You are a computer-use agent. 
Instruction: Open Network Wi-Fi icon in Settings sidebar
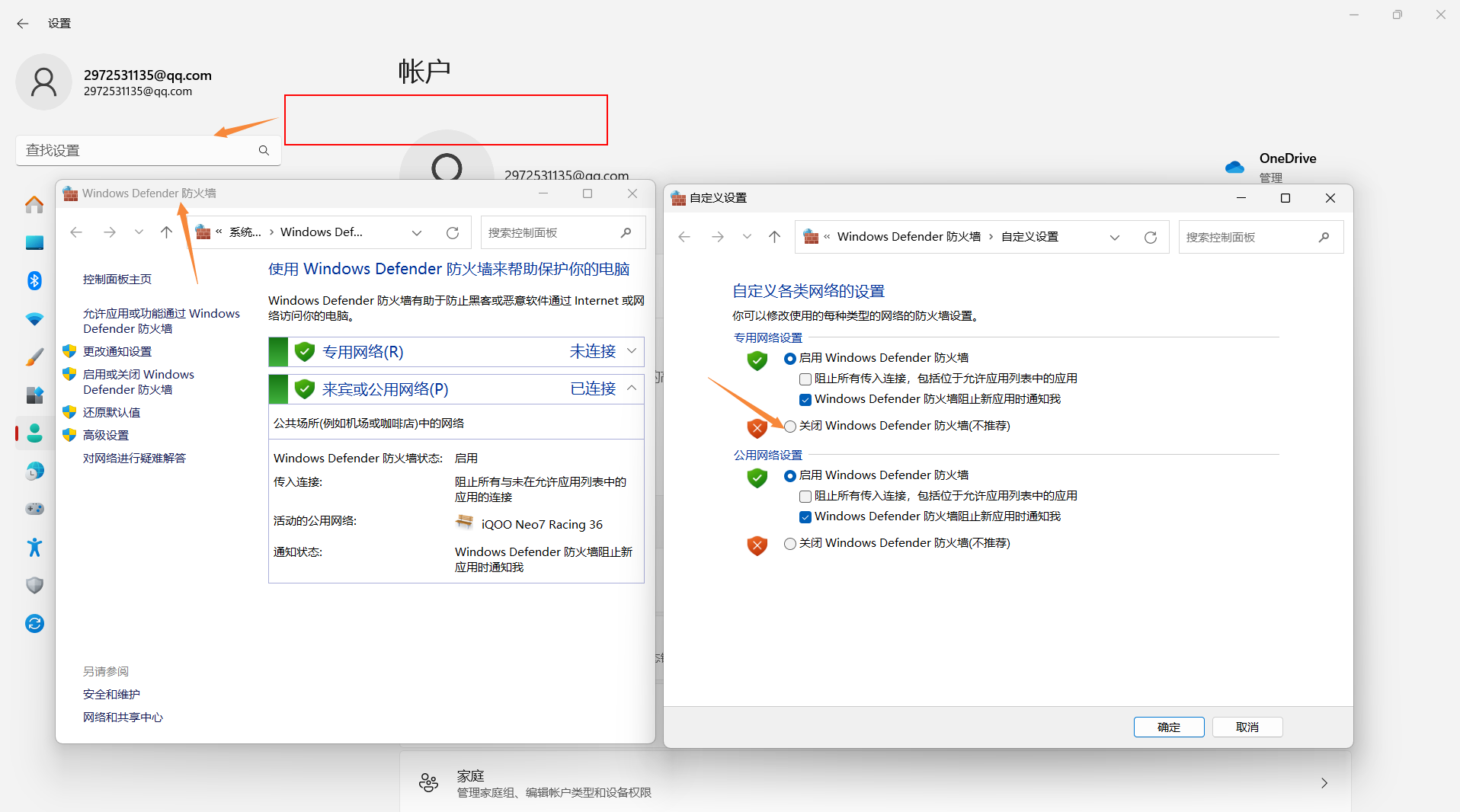coord(34,319)
